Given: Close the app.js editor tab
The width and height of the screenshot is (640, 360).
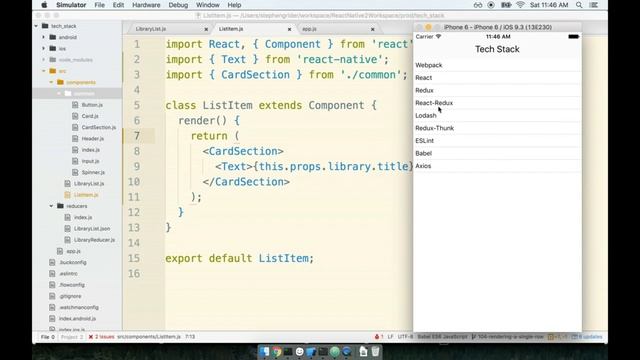Looking at the screenshot, I should pyautogui.click(x=373, y=29).
